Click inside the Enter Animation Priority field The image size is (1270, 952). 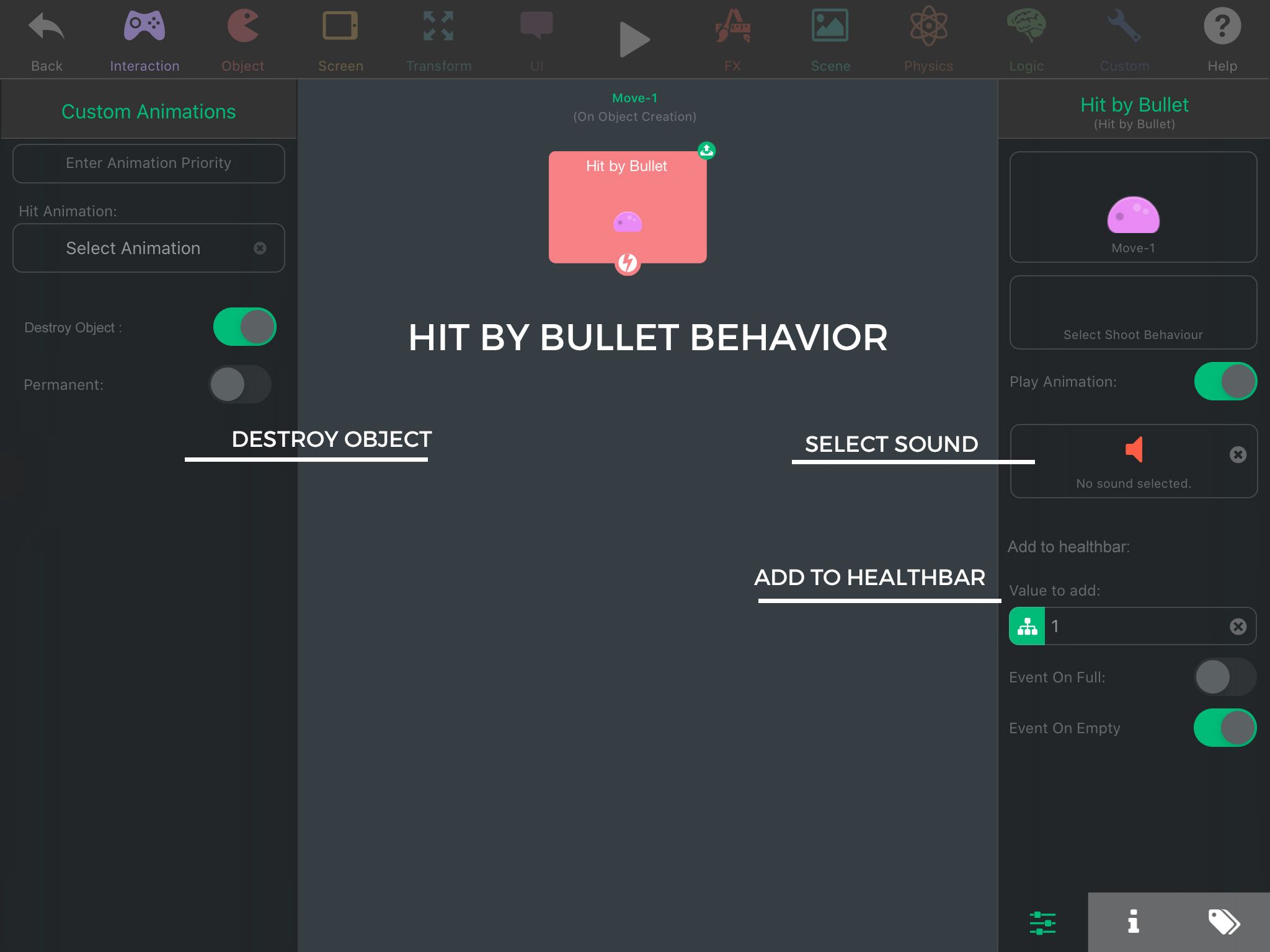coord(148,163)
